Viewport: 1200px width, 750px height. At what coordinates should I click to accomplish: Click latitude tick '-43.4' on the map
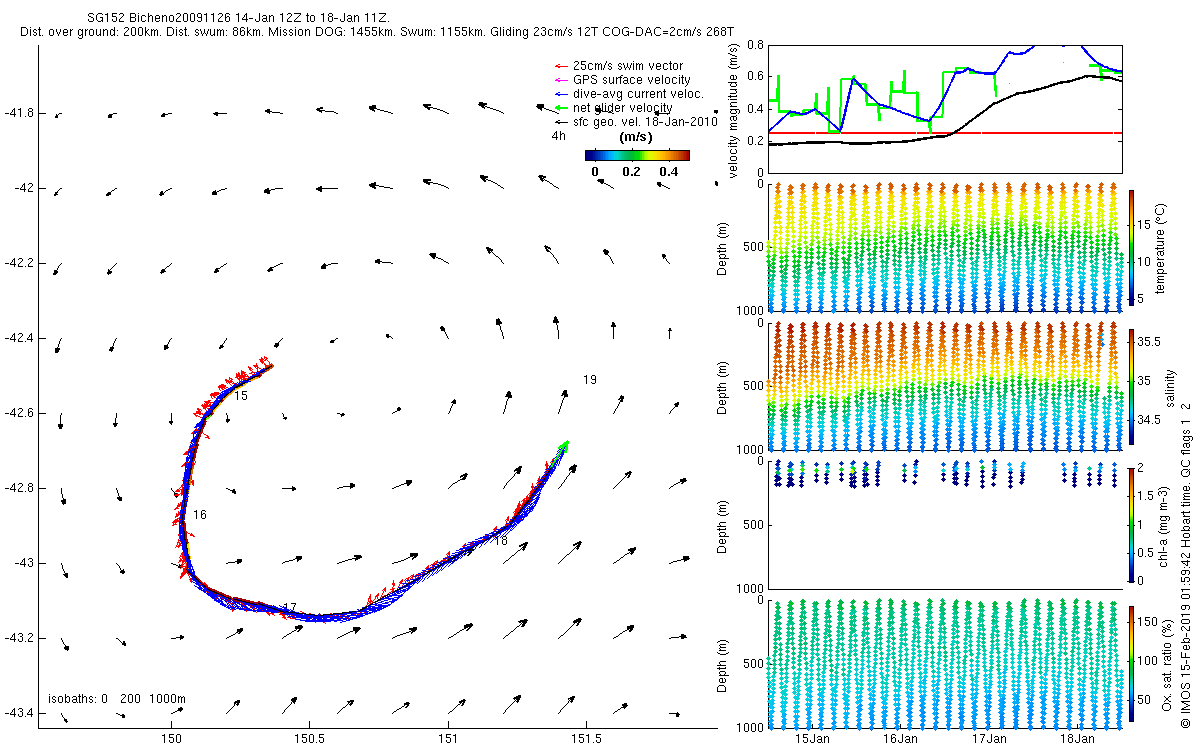coord(18,713)
